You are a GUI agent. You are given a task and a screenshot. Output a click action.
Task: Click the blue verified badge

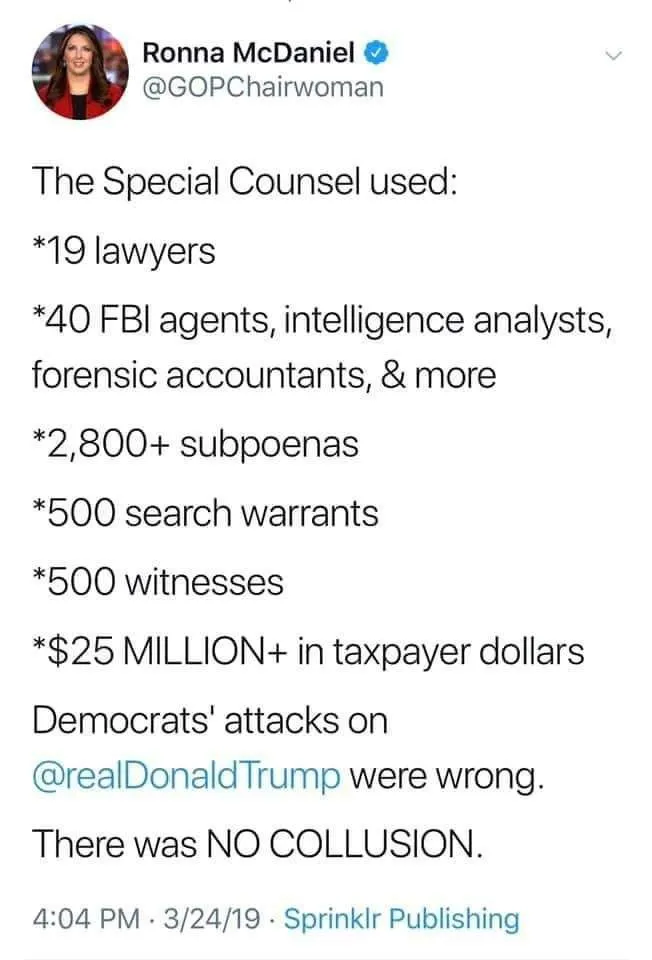tap(375, 50)
